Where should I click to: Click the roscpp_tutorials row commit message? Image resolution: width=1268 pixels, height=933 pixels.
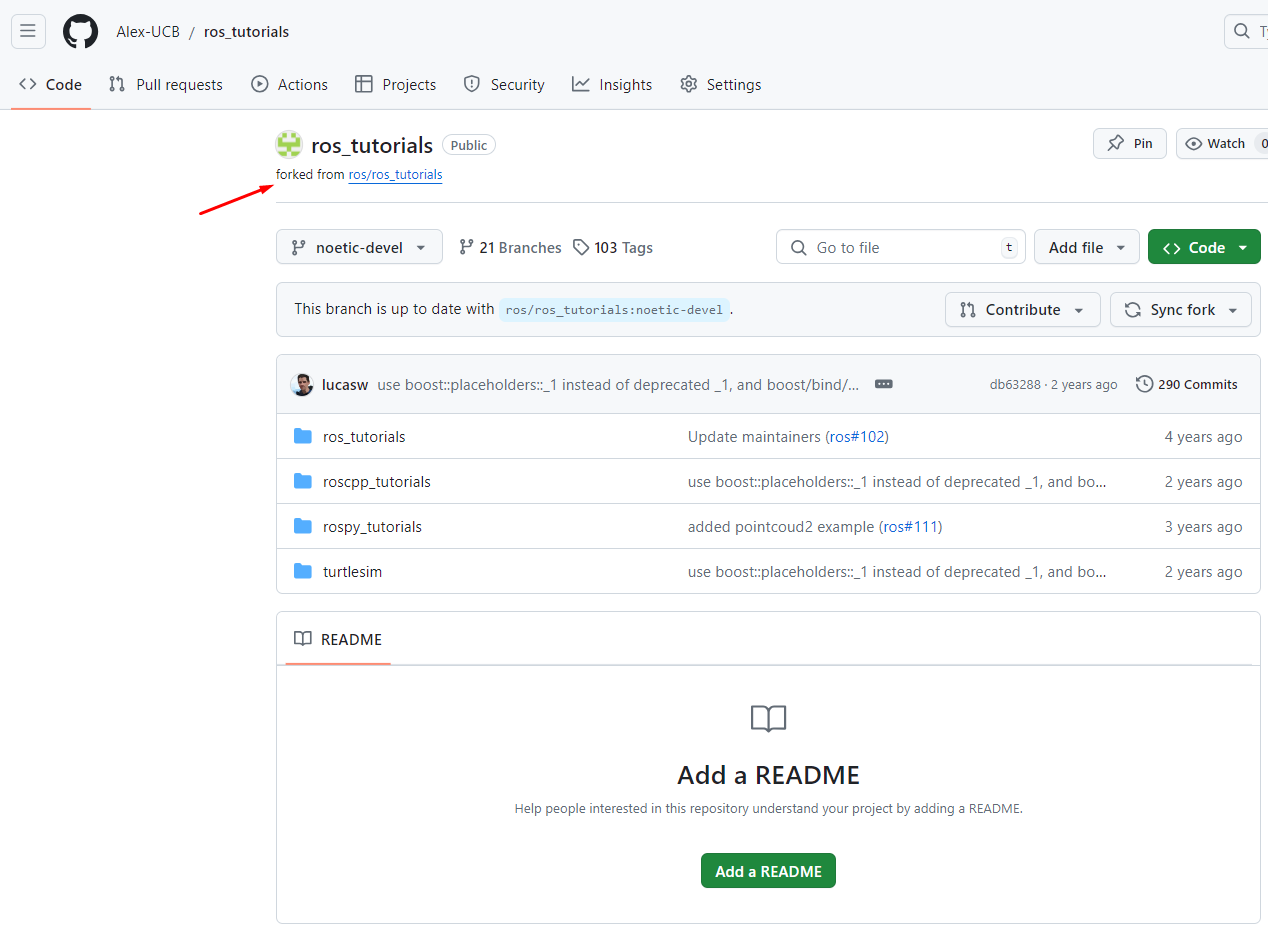tap(897, 481)
